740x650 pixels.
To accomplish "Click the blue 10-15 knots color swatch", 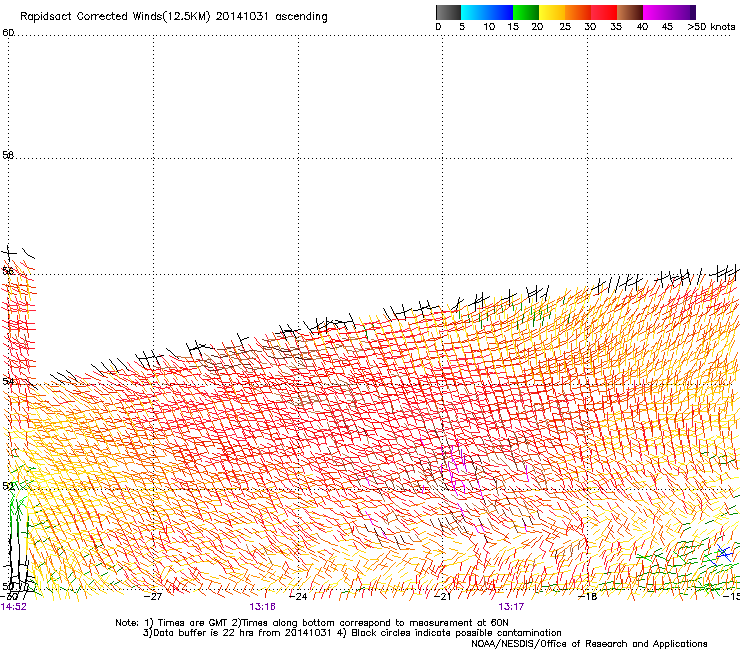I will coord(500,12).
